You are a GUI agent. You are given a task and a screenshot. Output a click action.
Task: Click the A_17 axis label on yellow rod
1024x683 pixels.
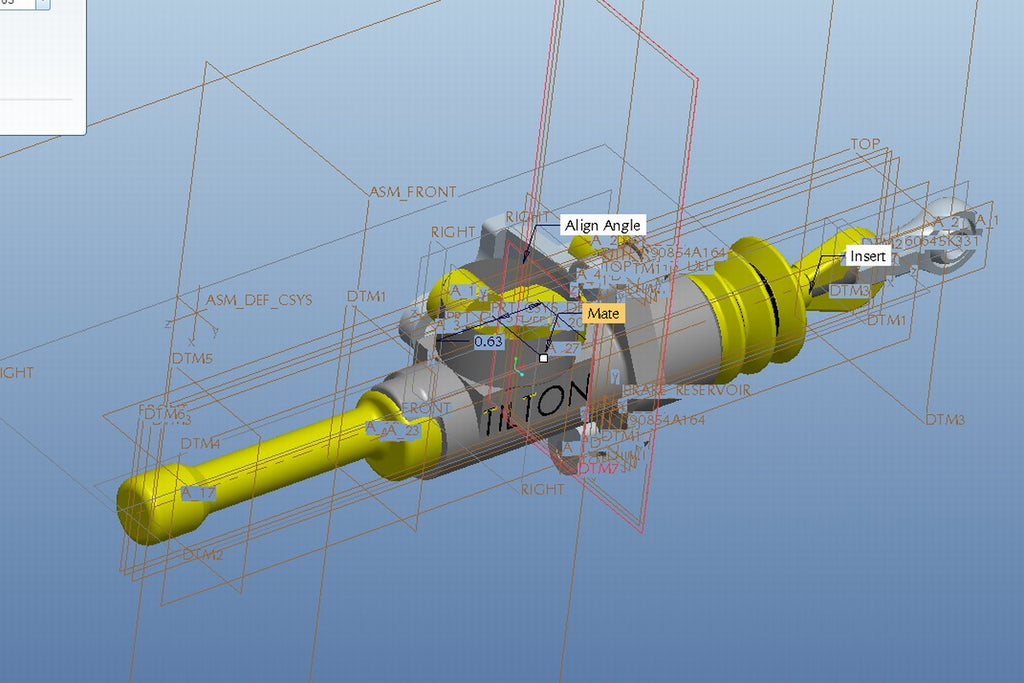198,493
